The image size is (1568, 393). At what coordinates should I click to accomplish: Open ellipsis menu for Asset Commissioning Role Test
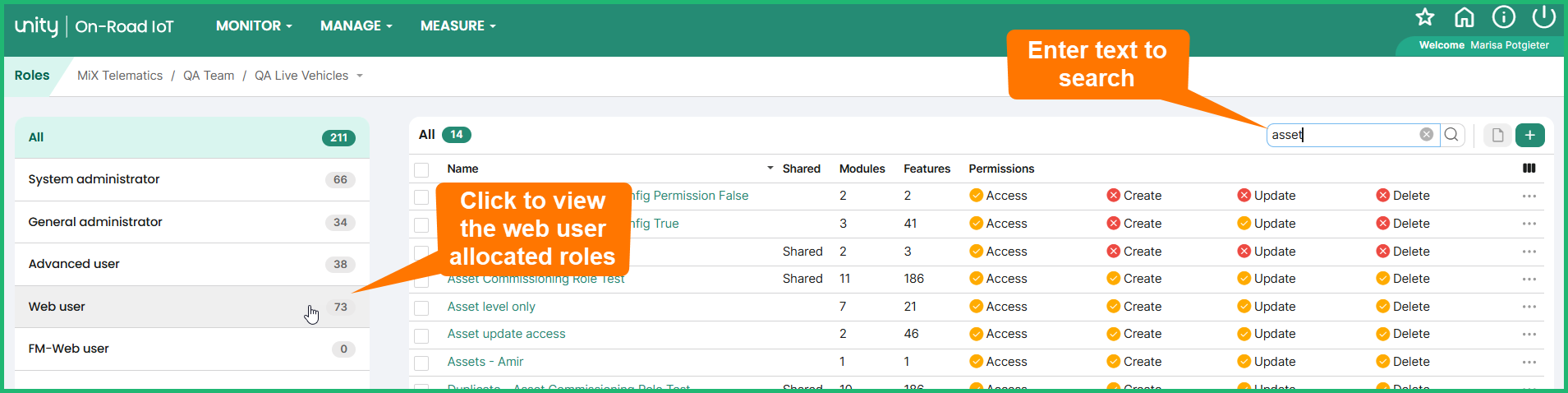[x=1529, y=280]
